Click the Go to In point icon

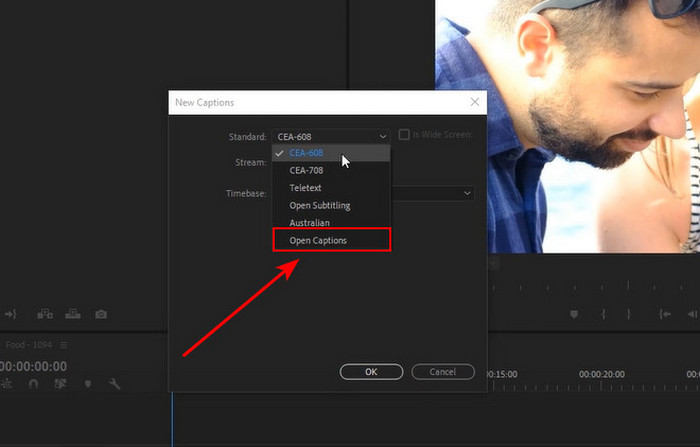coord(664,314)
